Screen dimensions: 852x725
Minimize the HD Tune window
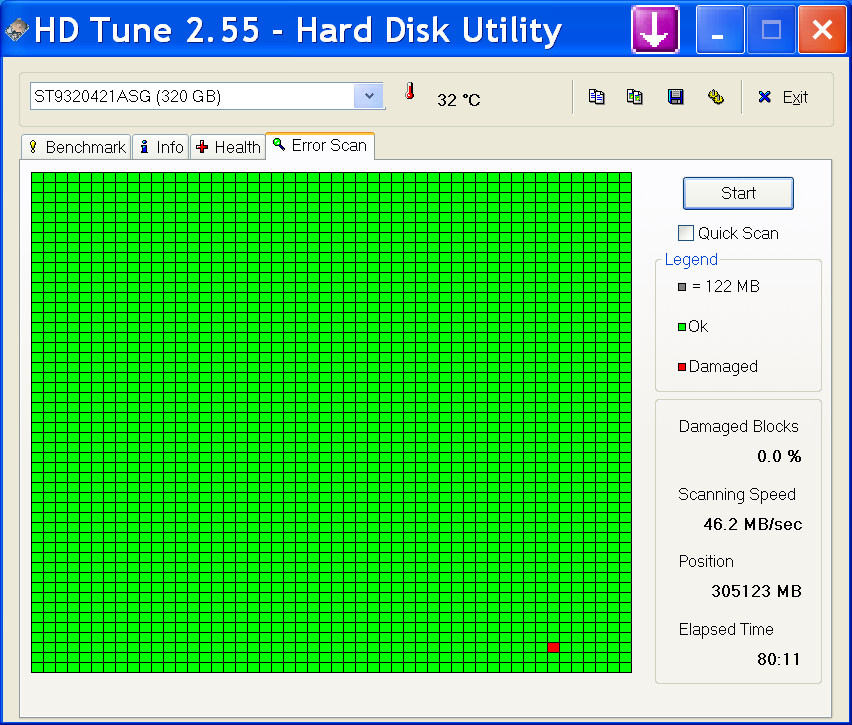[720, 29]
